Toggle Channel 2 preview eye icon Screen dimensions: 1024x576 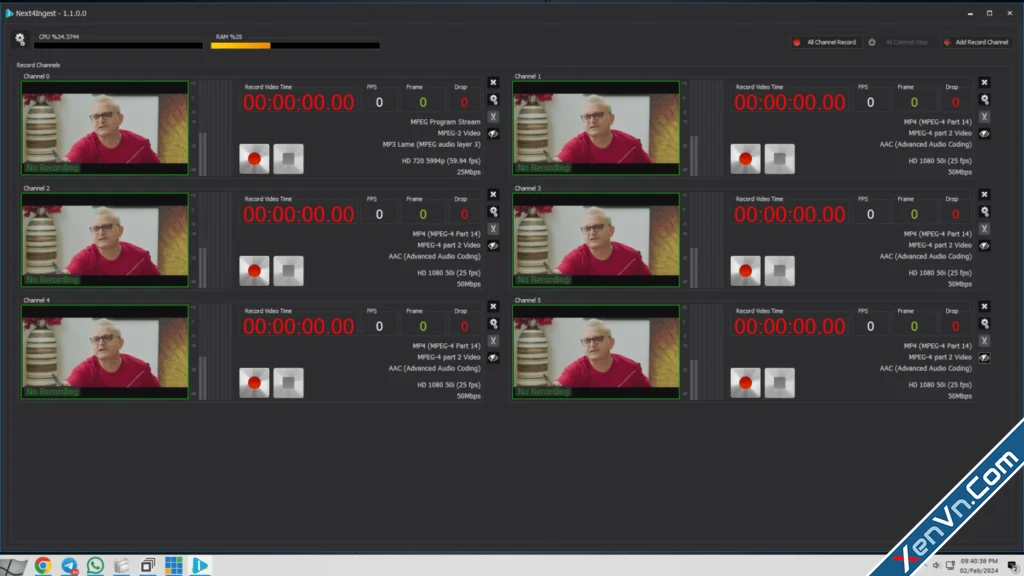click(493, 246)
